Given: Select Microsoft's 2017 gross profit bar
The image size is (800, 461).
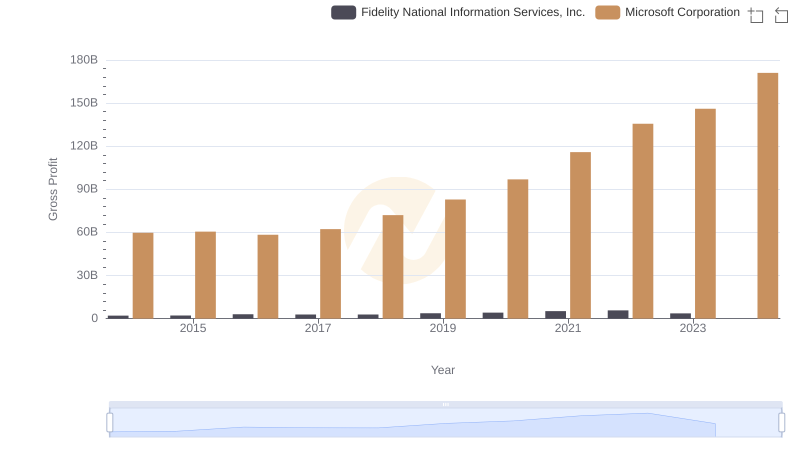Looking at the screenshot, I should coord(330,273).
